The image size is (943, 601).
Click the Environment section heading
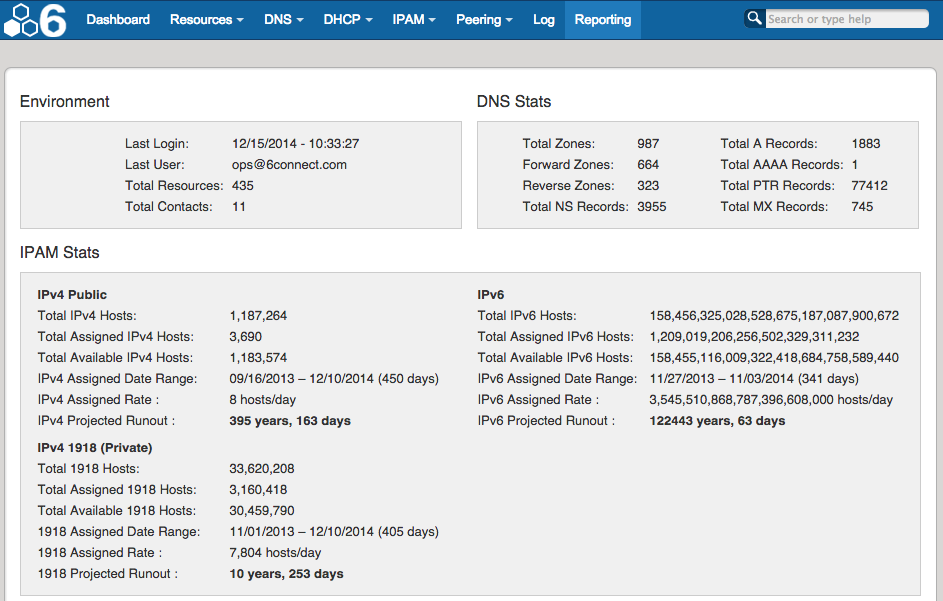(65, 102)
